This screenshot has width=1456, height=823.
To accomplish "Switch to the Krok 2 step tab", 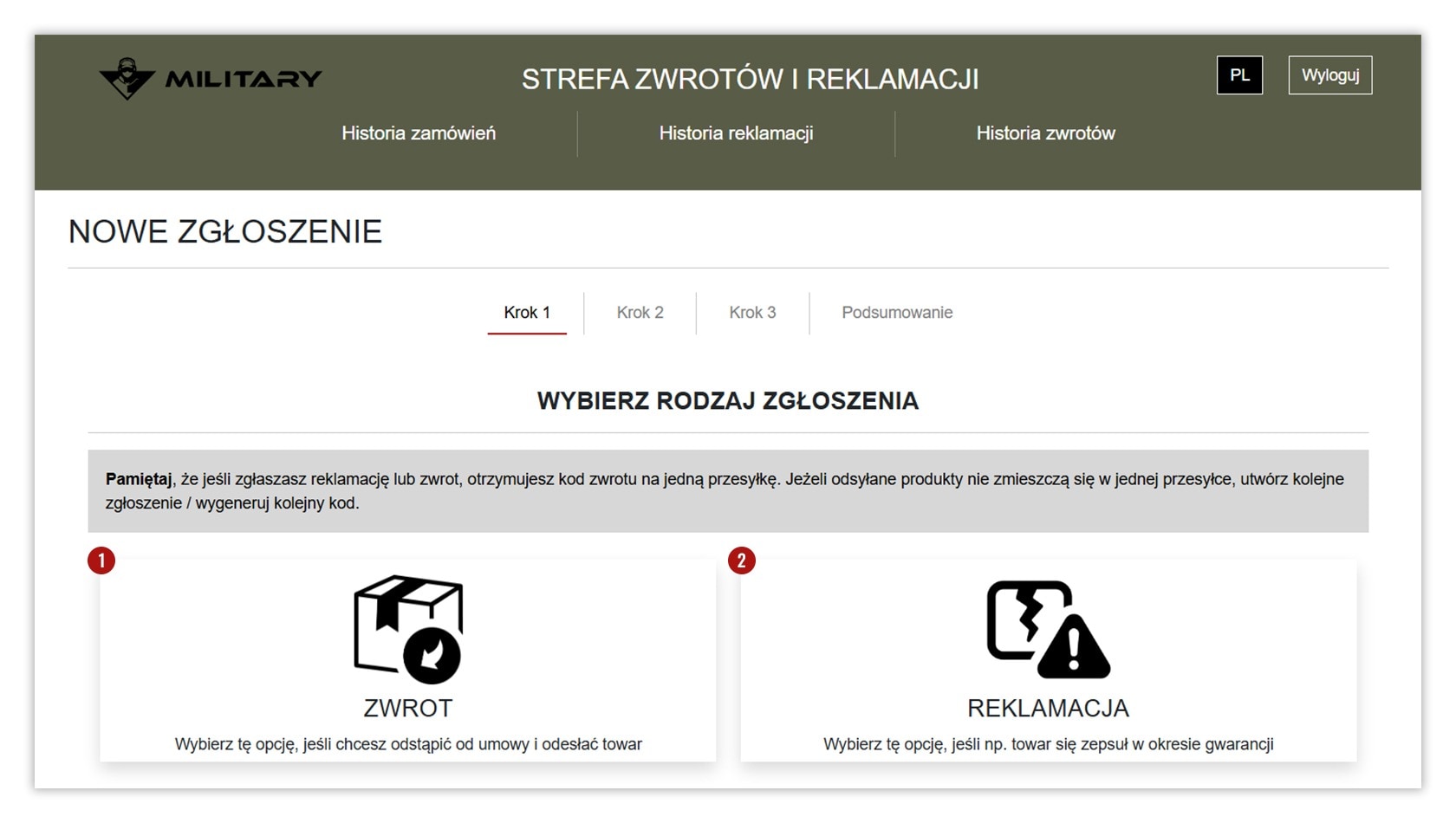I will 640,313.
